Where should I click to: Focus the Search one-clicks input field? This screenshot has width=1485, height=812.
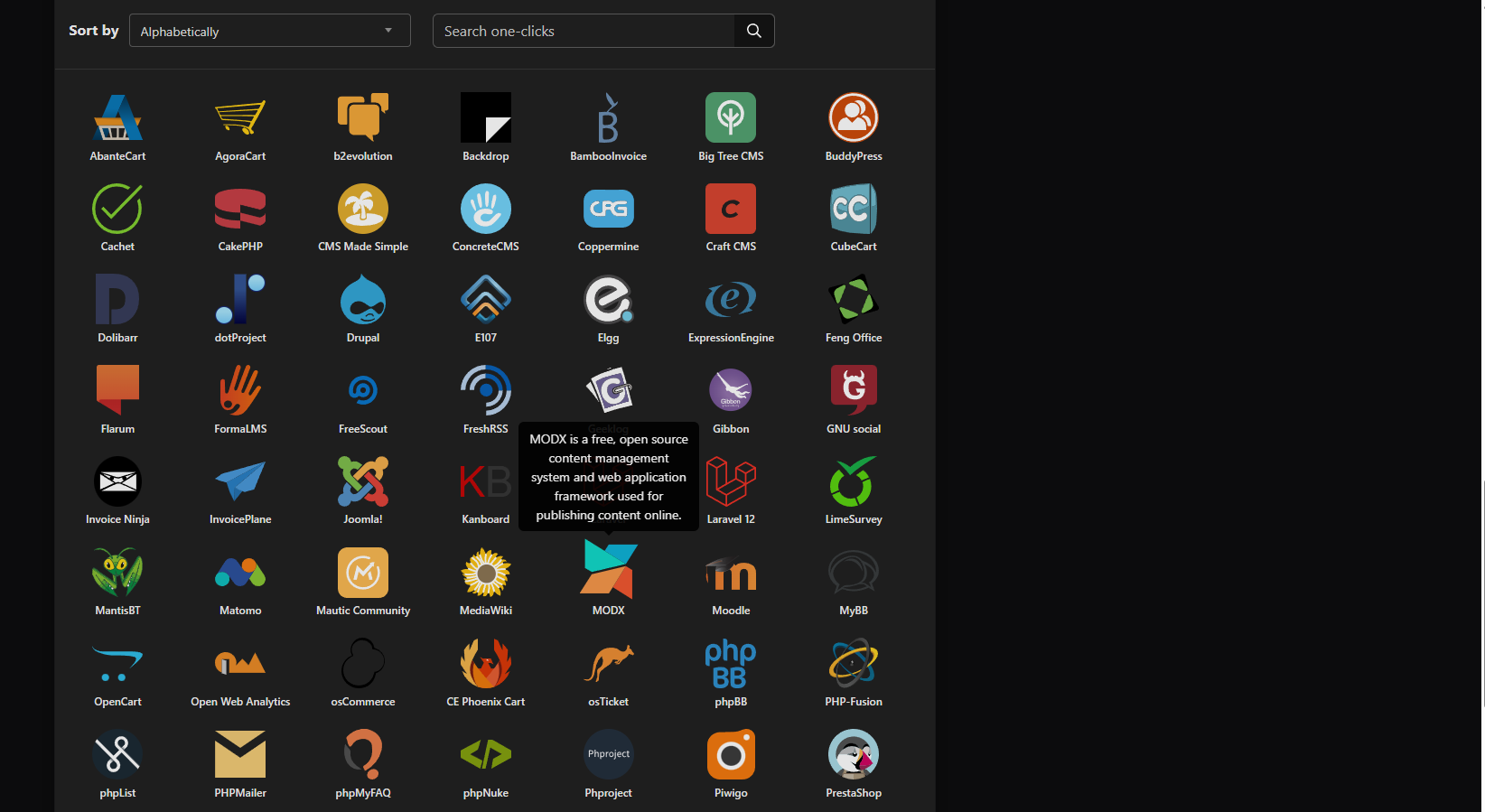point(584,31)
